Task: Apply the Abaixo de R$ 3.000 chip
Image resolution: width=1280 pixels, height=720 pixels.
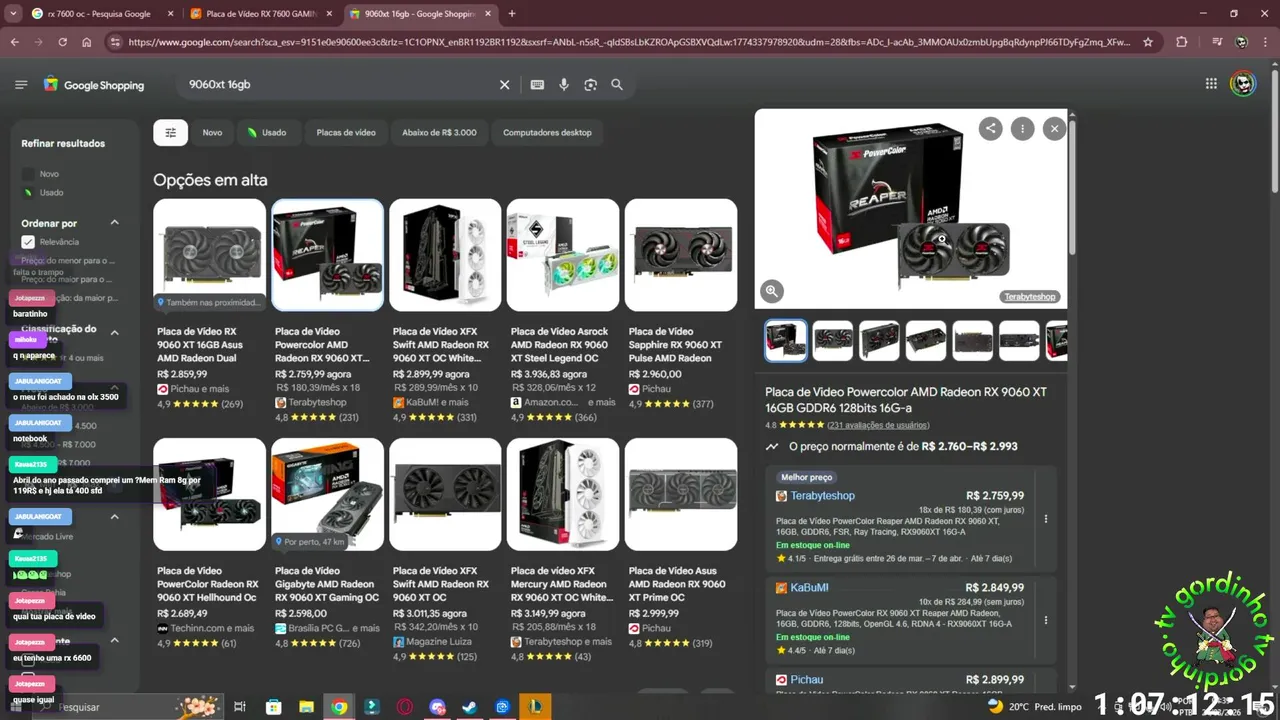Action: coord(439,132)
